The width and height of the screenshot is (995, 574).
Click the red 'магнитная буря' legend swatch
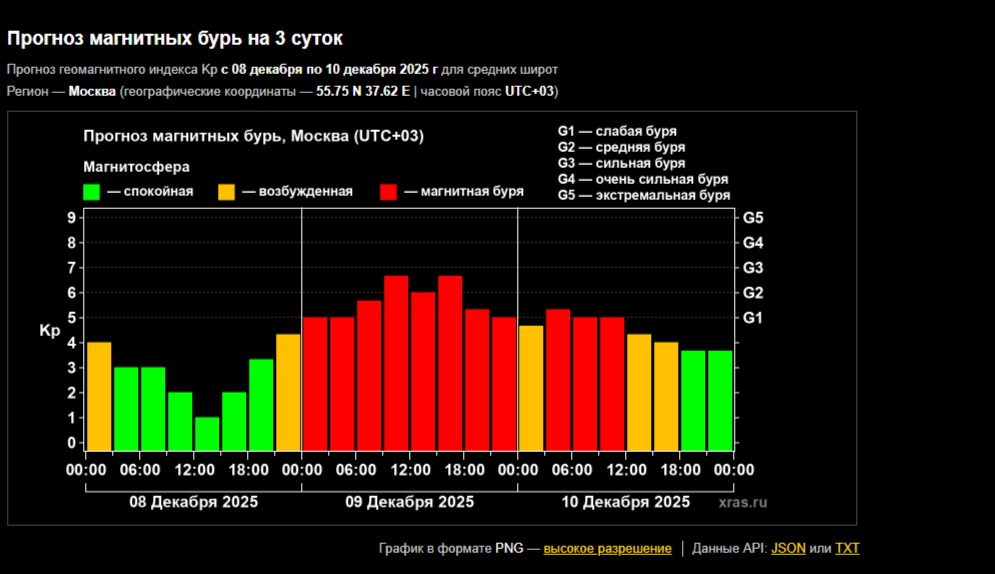(x=388, y=192)
